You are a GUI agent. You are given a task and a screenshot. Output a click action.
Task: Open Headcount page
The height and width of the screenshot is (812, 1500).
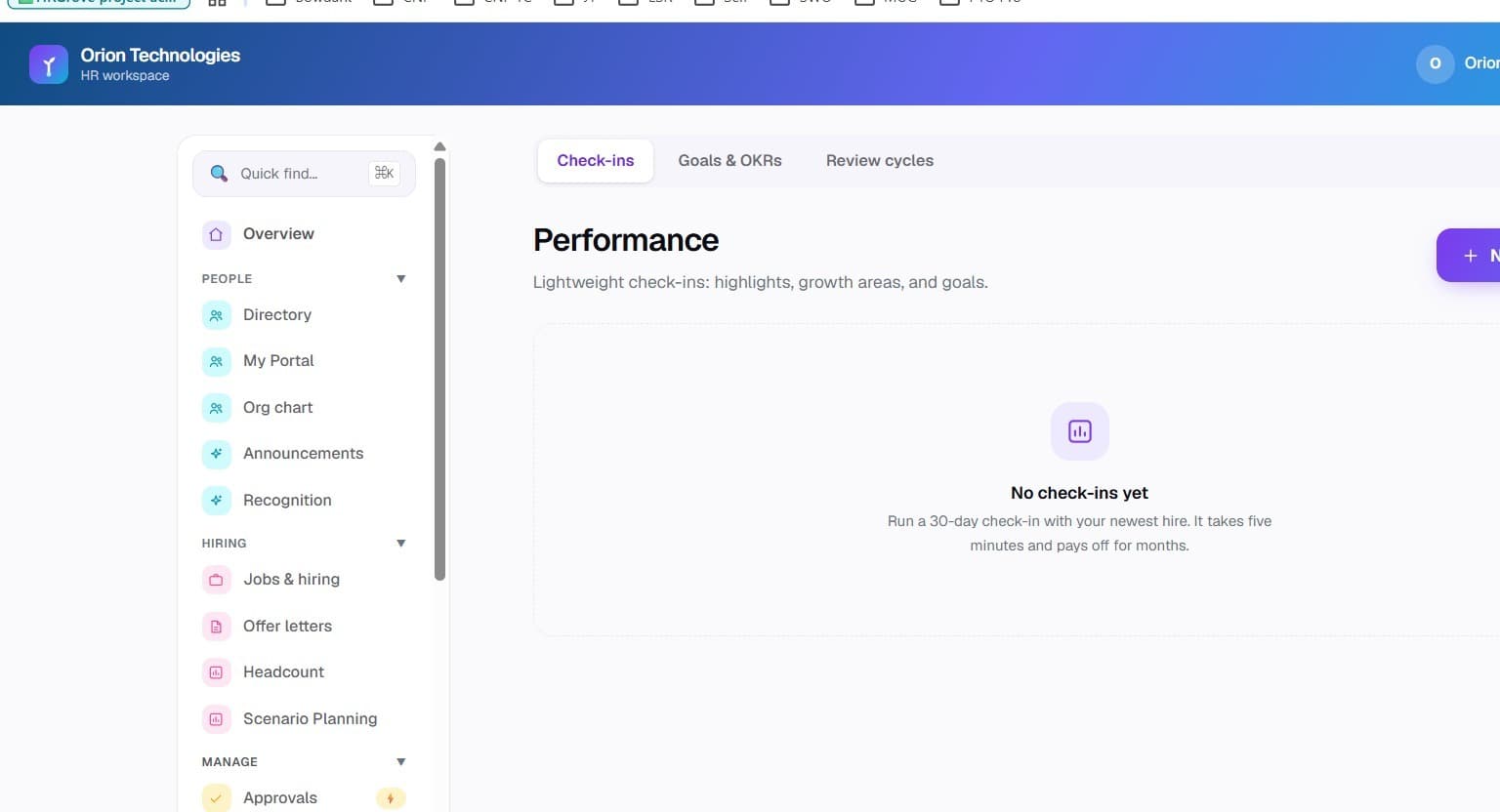tap(305, 672)
